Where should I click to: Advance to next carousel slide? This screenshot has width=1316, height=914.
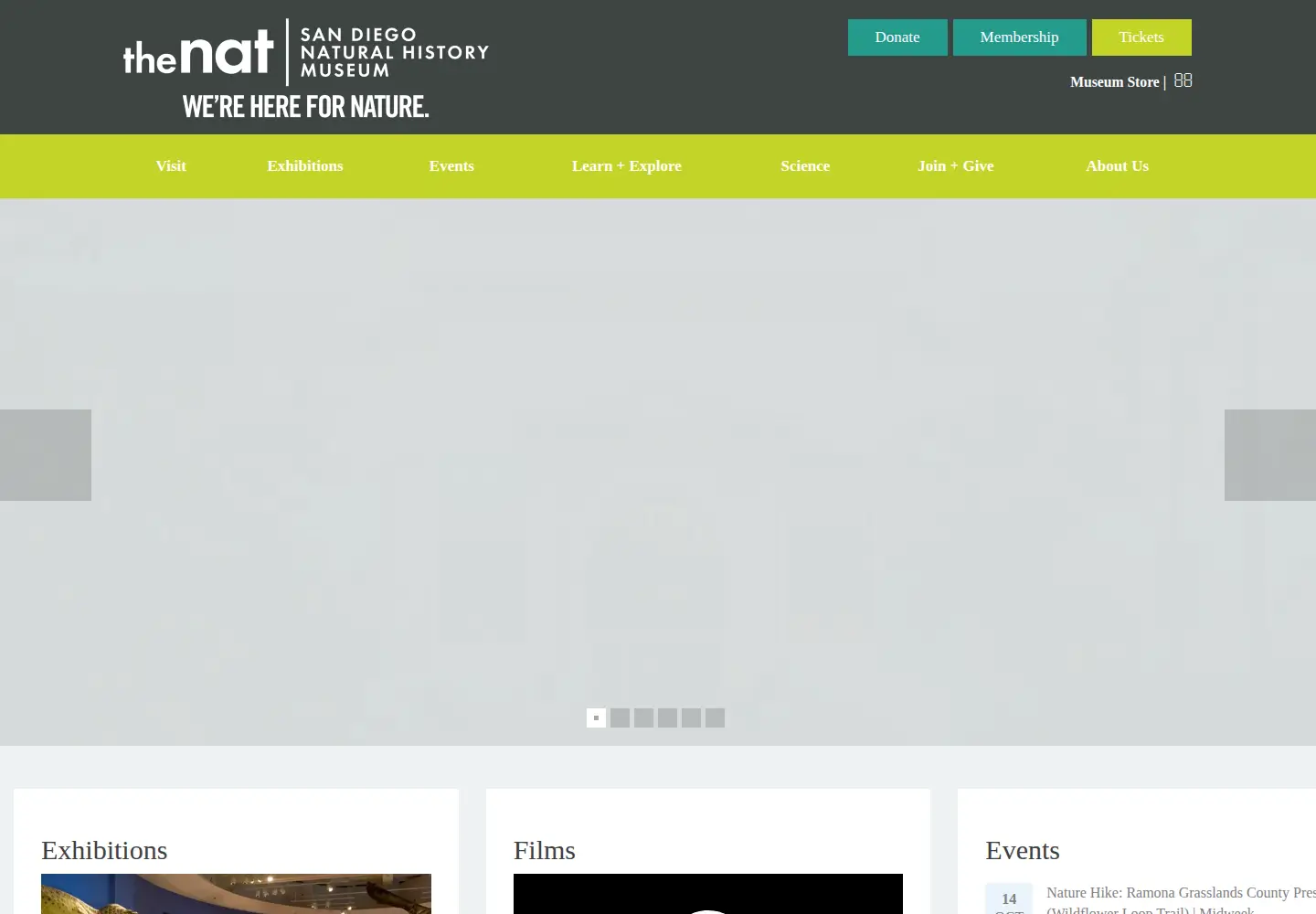[1270, 455]
